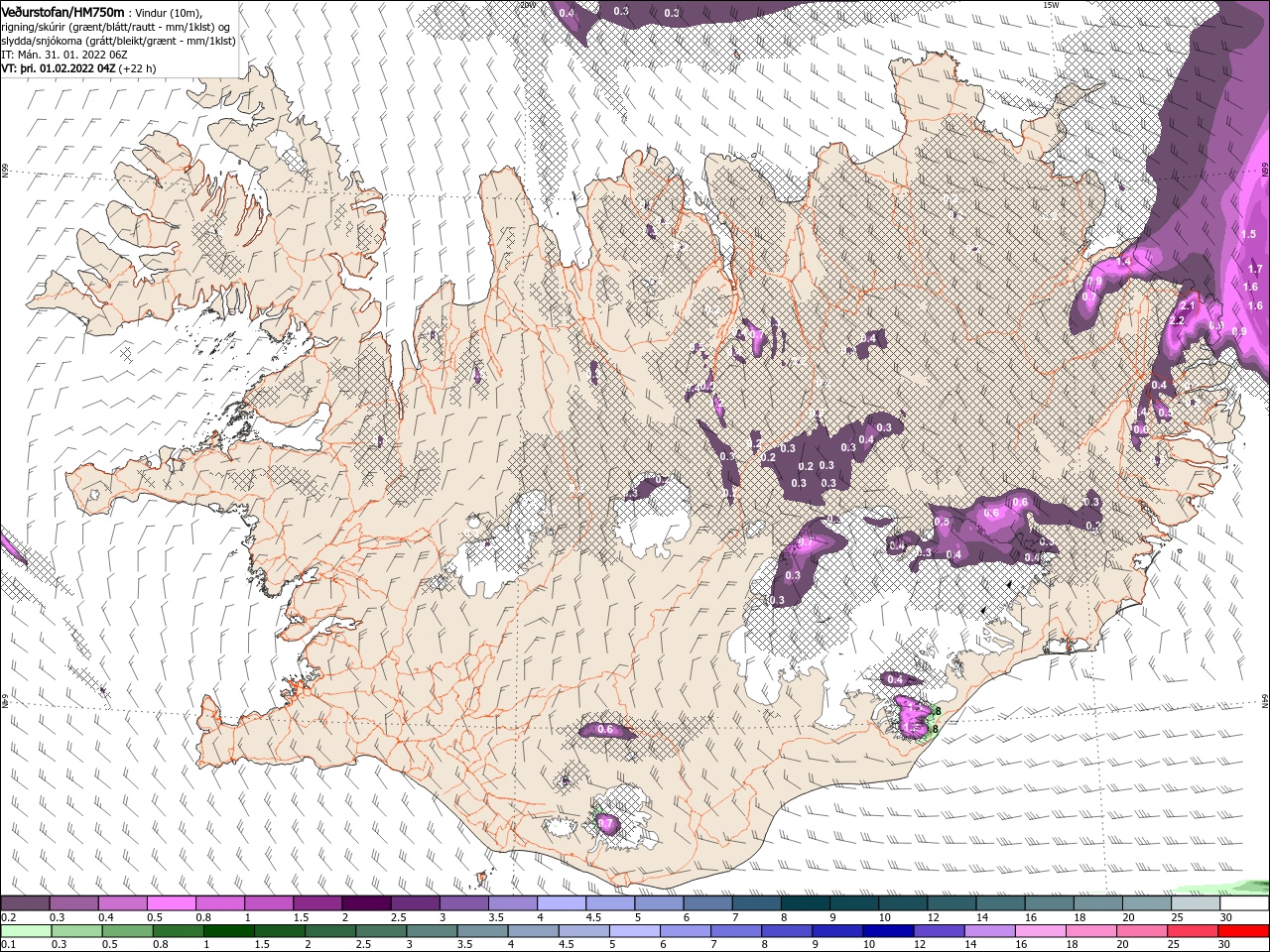The image size is (1270, 952).
Task: Select the bright red 30 rainfall swatch
Action: (x=1244, y=931)
